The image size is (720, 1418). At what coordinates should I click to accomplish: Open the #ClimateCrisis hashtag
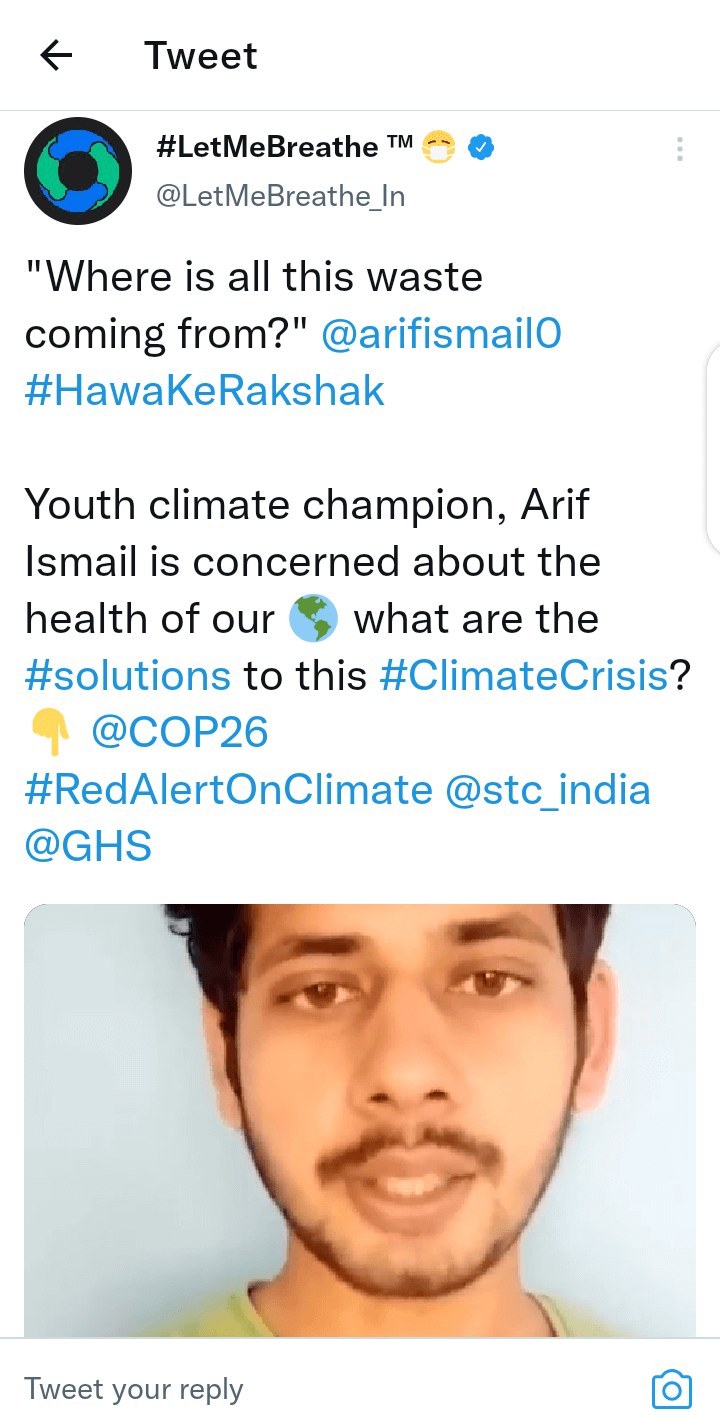(x=524, y=677)
